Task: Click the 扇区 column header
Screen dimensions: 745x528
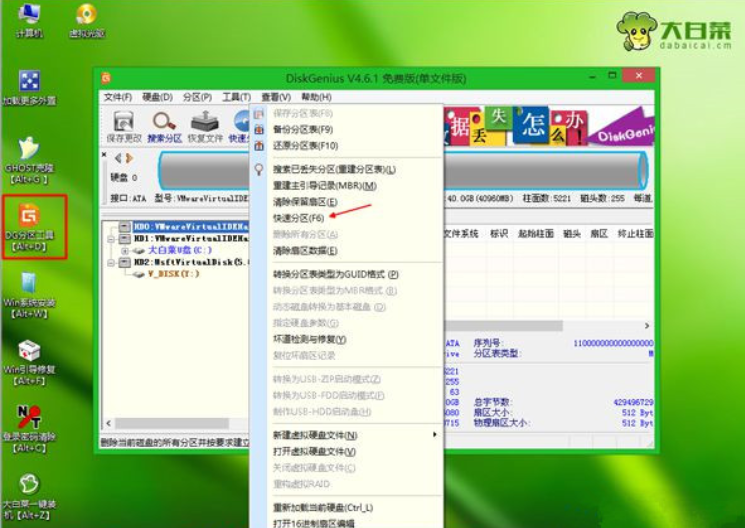Action: [x=599, y=233]
